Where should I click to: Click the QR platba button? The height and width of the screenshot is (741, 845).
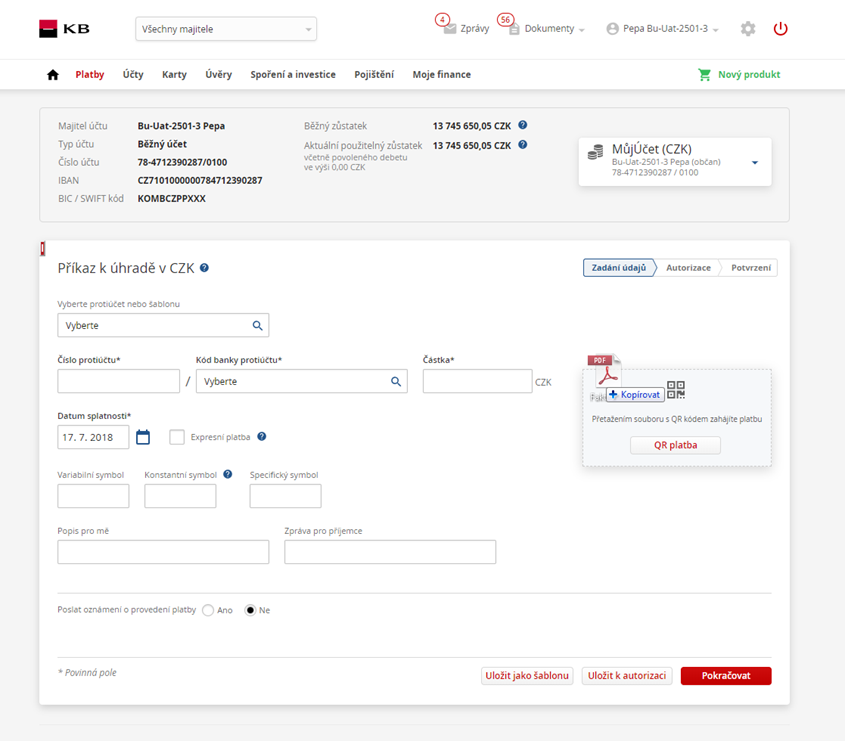(676, 445)
